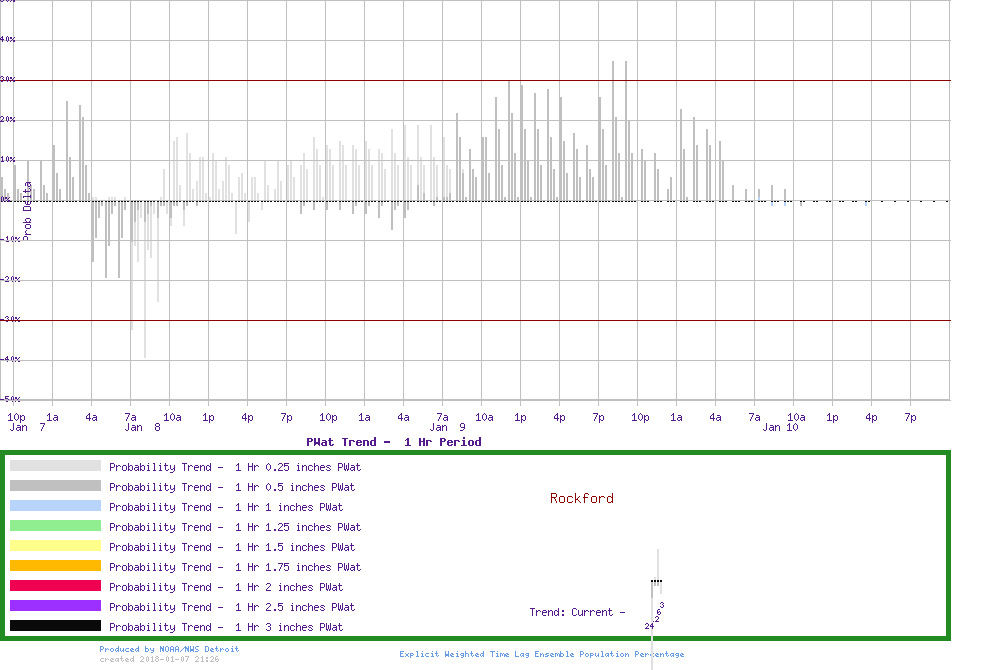Click the Rockford location title
This screenshot has width=1000, height=670.
(x=582, y=498)
